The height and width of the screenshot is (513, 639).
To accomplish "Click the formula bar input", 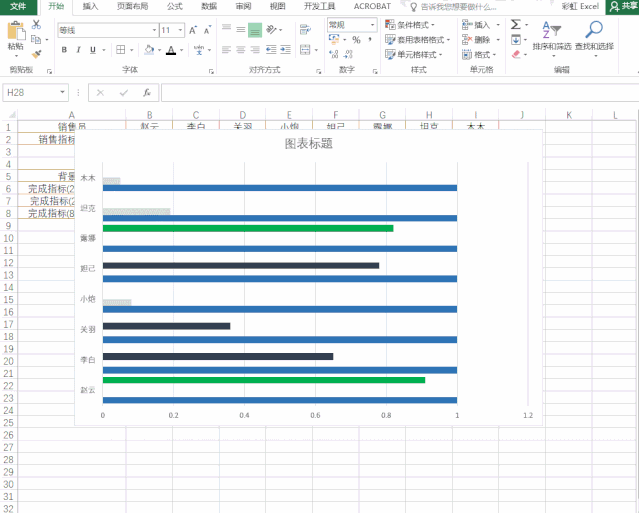I will coord(400,92).
